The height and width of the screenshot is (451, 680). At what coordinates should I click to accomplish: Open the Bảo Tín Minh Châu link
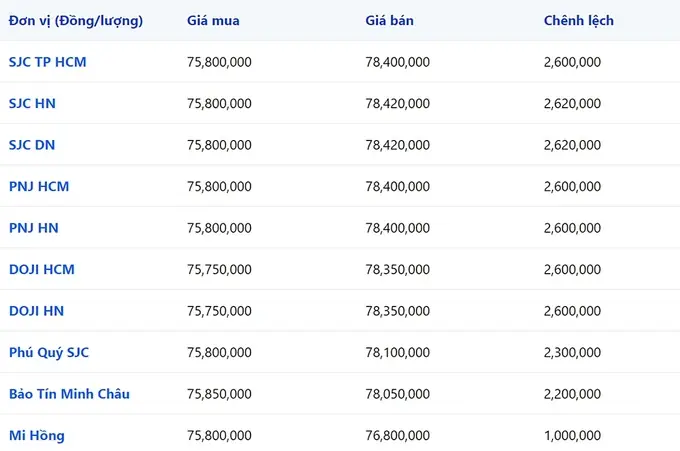coord(69,394)
